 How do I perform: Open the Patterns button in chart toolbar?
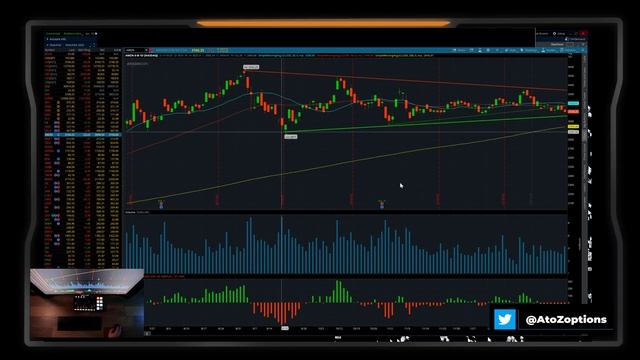coord(569,50)
